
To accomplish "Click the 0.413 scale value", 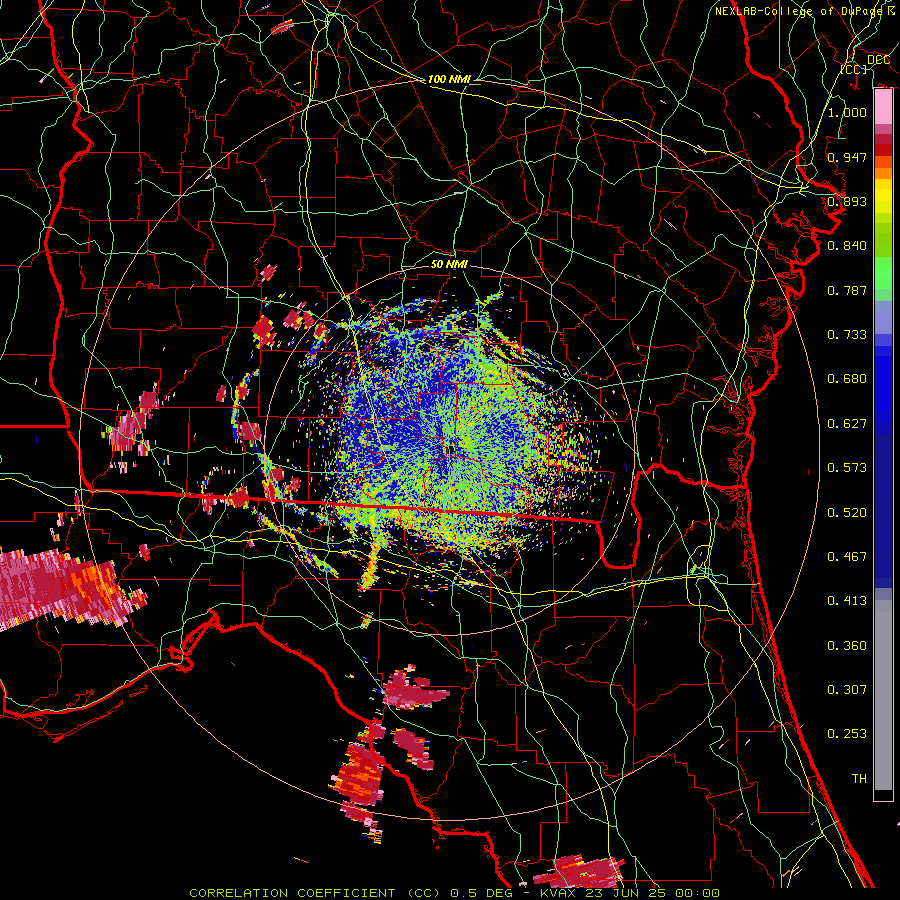I will (x=847, y=601).
